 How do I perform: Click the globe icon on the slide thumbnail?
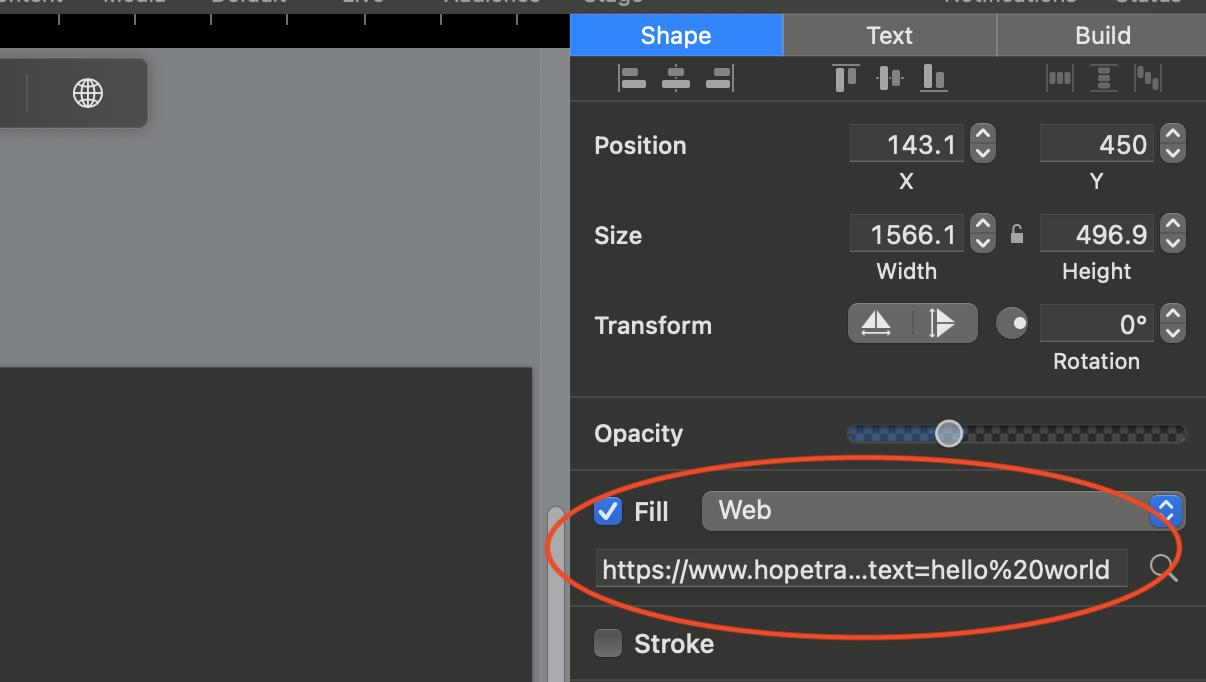(x=88, y=92)
